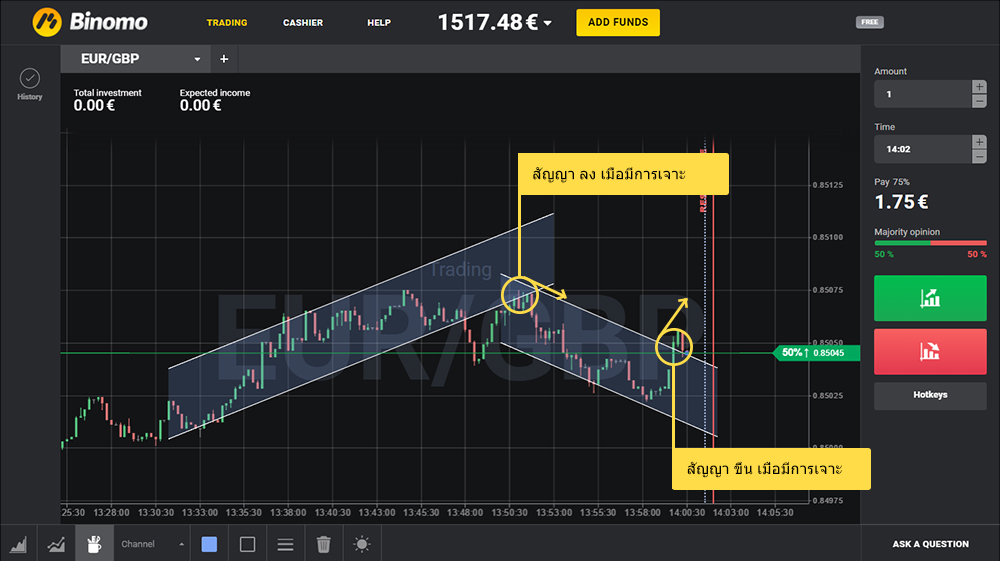Open line thickness options icon
Viewport: 1000px width, 561px height.
285,544
